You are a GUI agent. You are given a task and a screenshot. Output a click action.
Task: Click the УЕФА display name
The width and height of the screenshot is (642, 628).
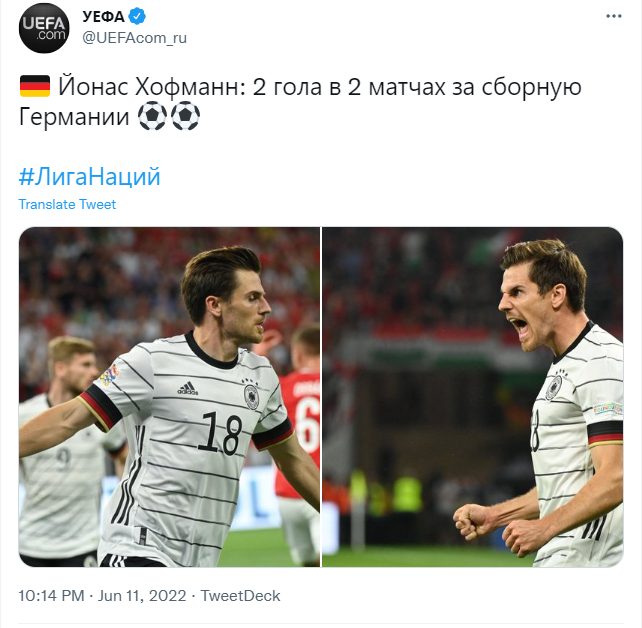pos(103,17)
